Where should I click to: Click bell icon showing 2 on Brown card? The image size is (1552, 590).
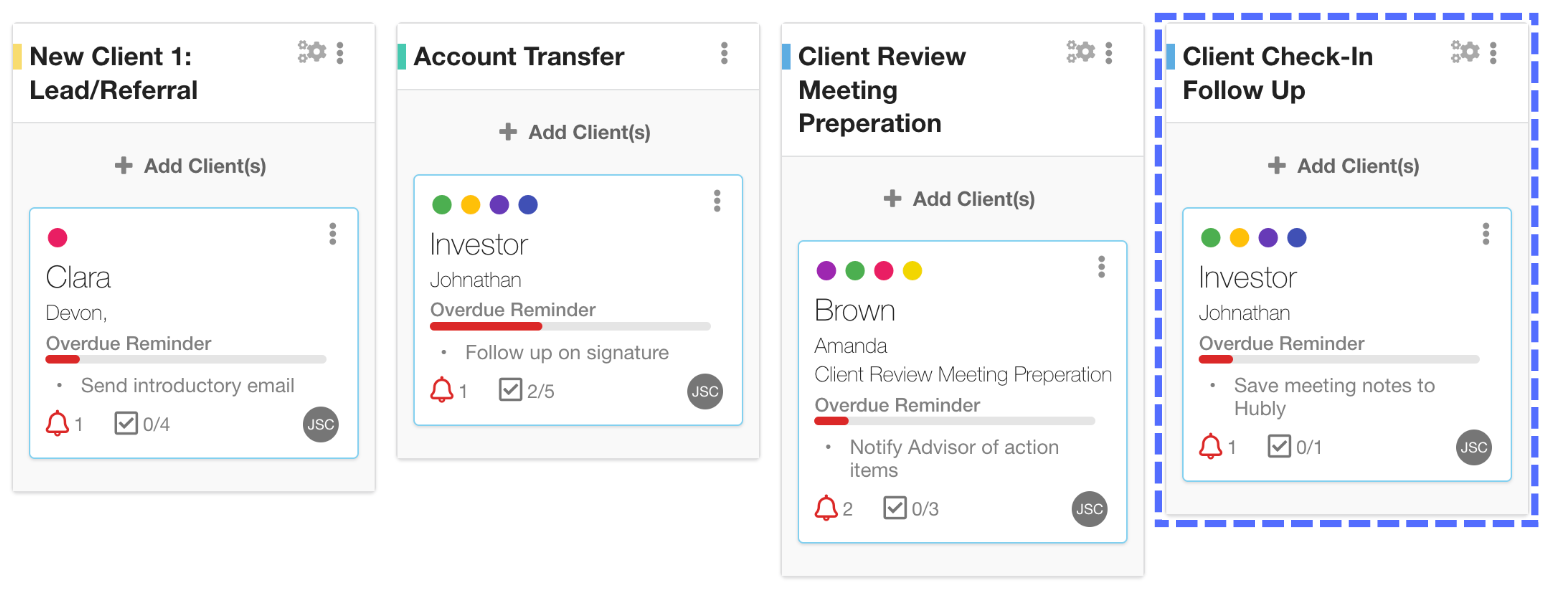[x=826, y=508]
